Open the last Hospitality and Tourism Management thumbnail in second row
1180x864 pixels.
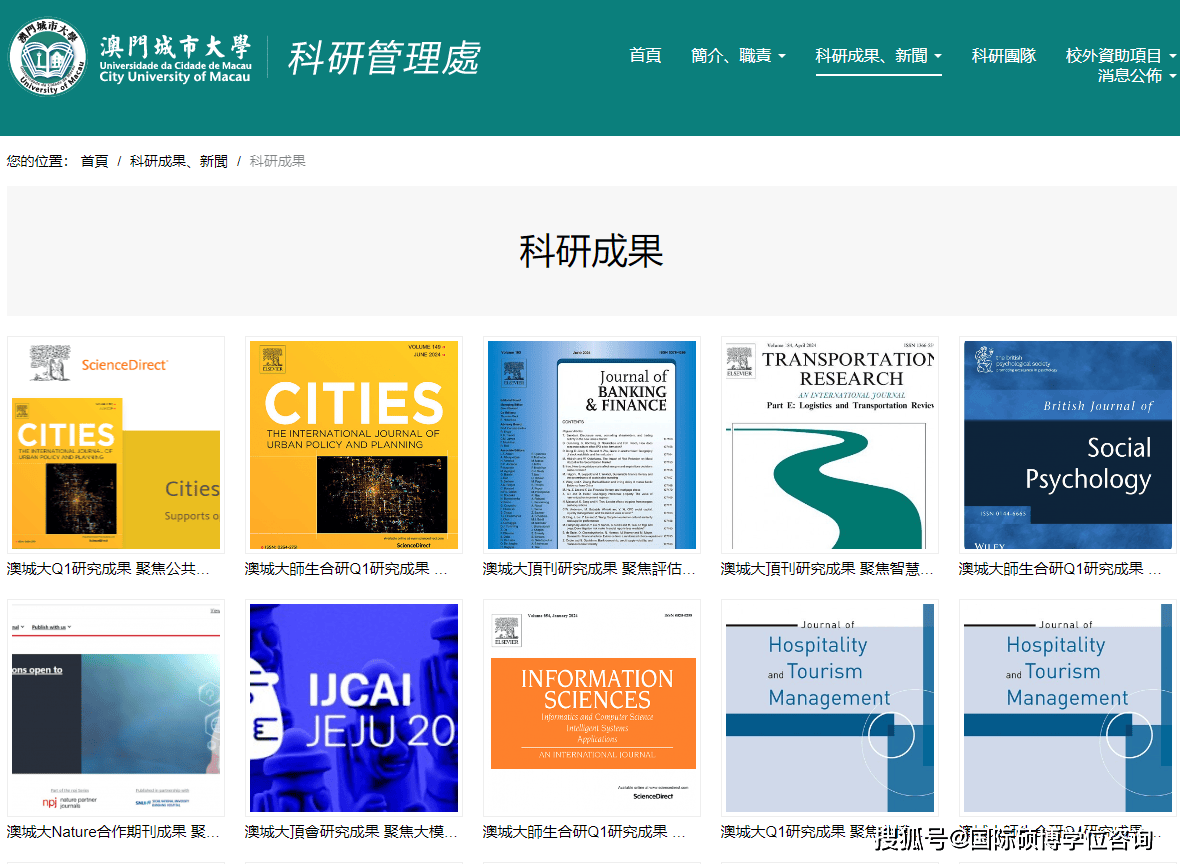[1067, 708]
